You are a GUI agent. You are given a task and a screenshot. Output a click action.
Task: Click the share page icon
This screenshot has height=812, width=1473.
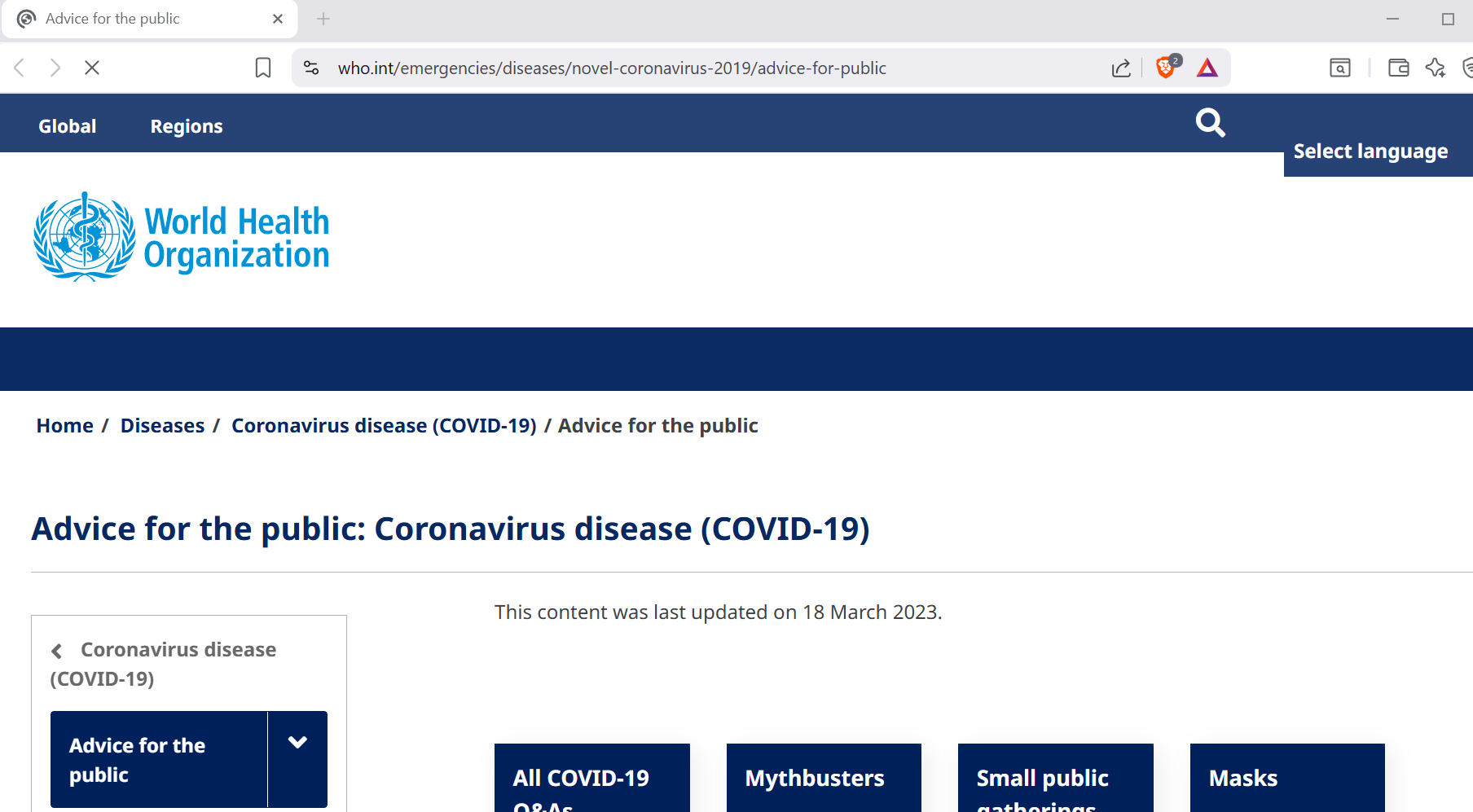pyautogui.click(x=1121, y=68)
